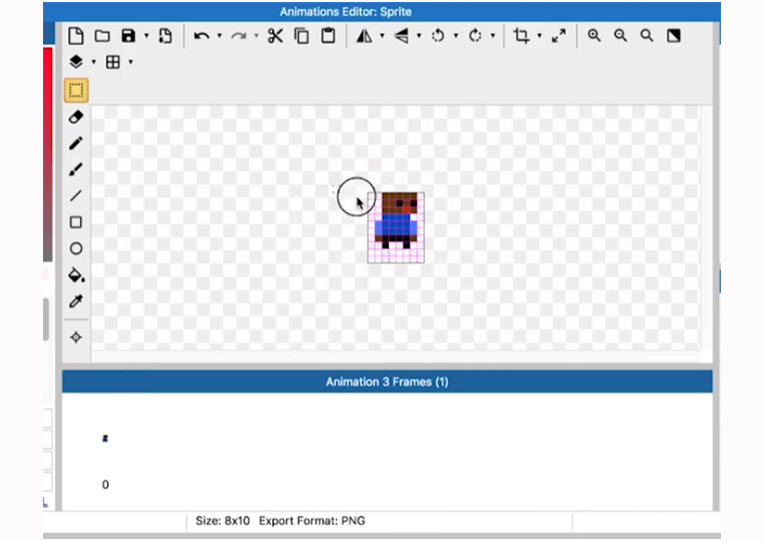The image size is (763, 541).
Task: Crop the image with the crop icon
Action: point(521,36)
